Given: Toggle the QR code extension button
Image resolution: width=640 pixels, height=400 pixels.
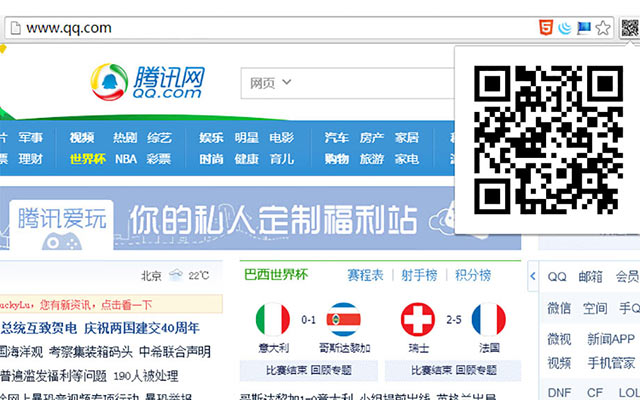Looking at the screenshot, I should point(629,28).
